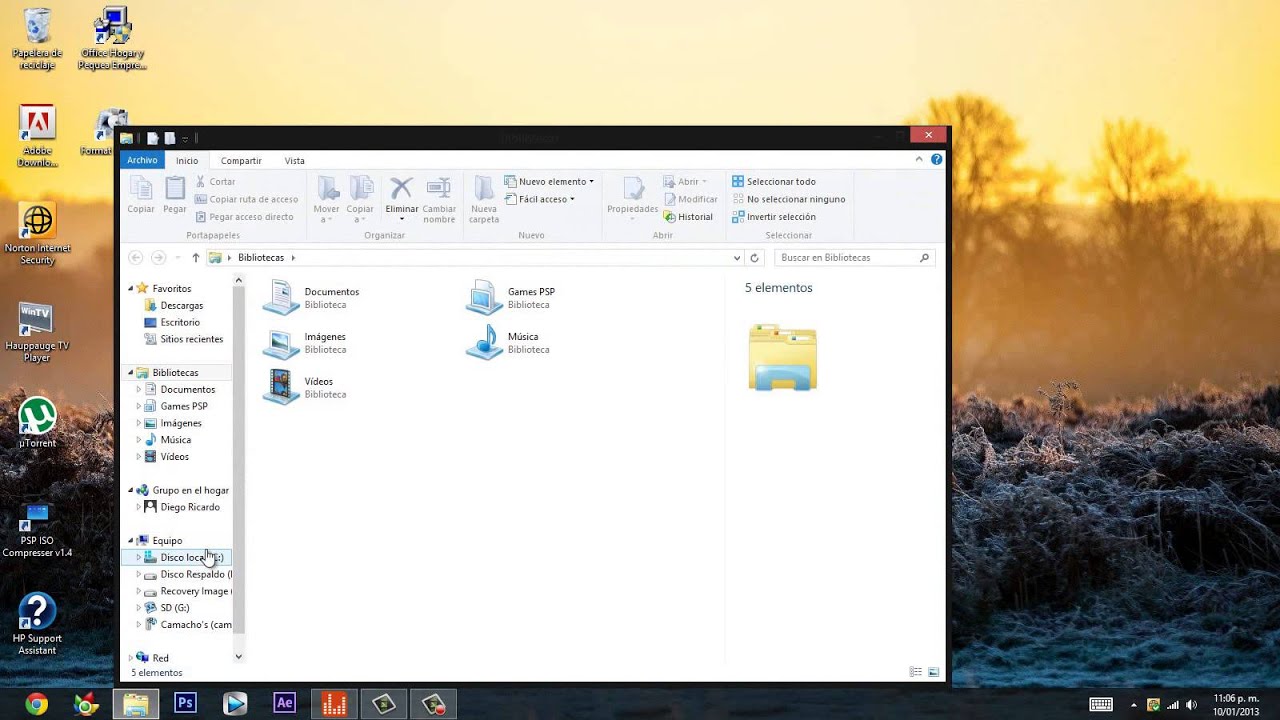Click the navigation pane scroll down arrow

[x=238, y=656]
